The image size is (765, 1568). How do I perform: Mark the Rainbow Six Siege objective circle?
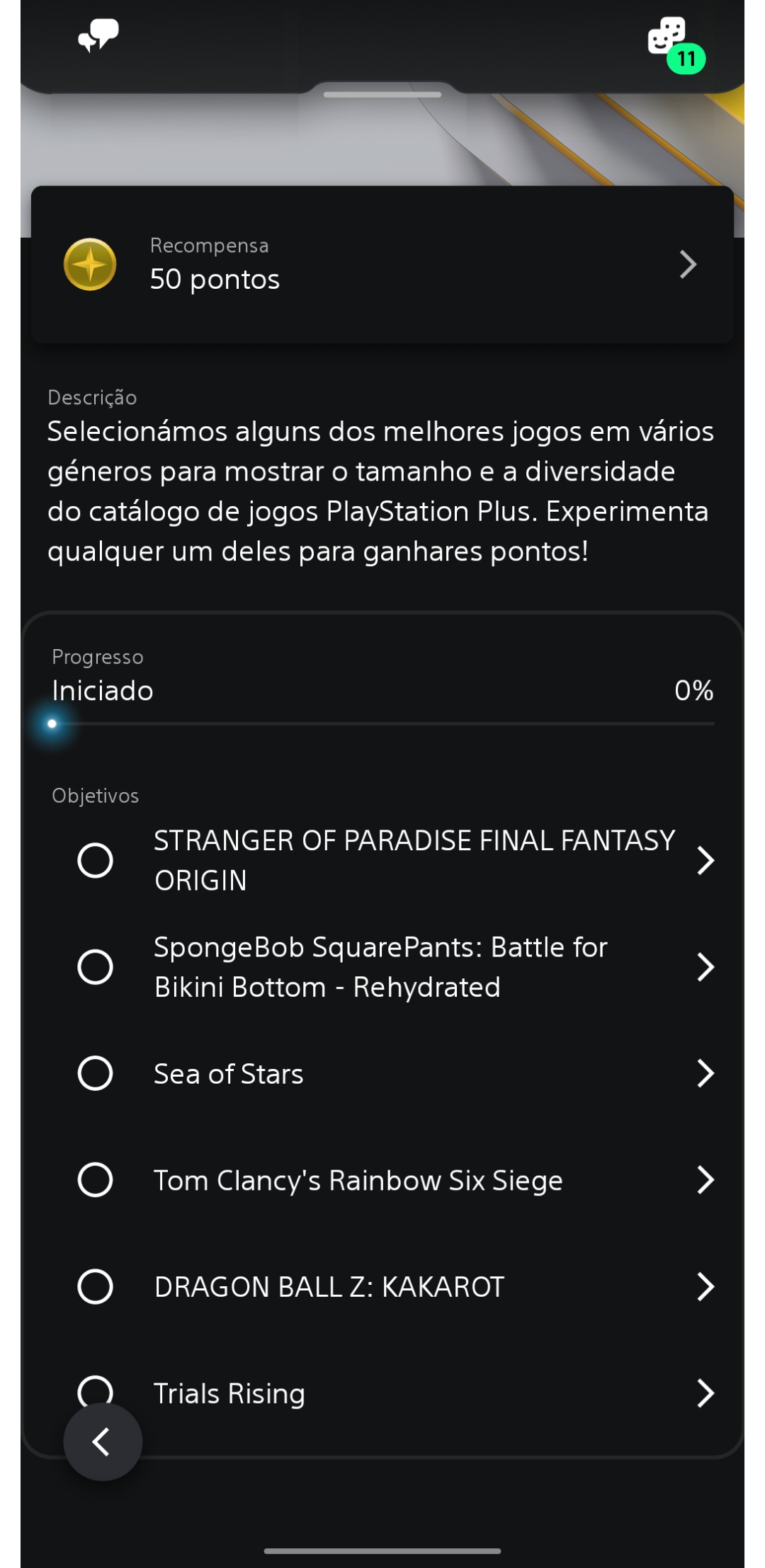tap(95, 1180)
